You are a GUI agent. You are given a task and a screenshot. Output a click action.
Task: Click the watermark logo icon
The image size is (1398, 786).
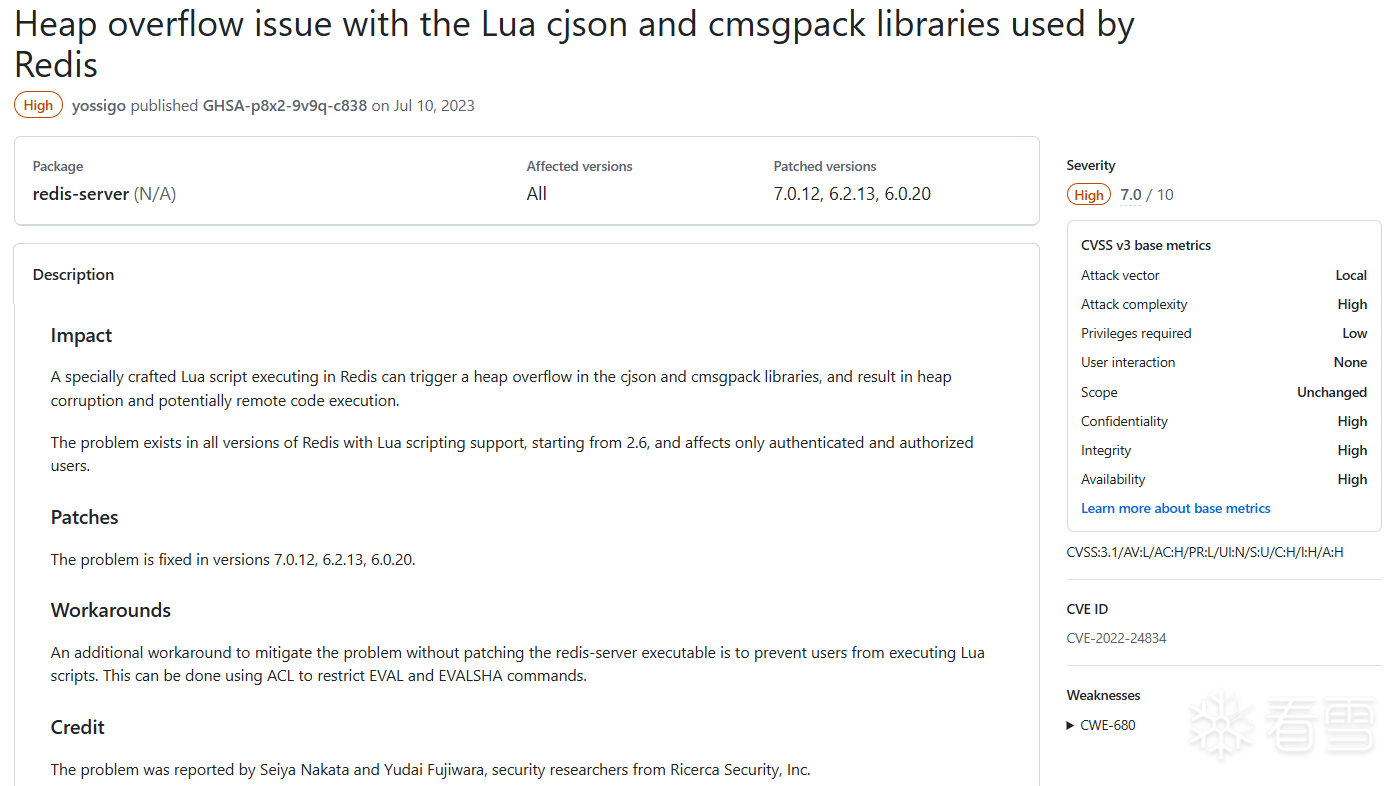[x=1220, y=723]
